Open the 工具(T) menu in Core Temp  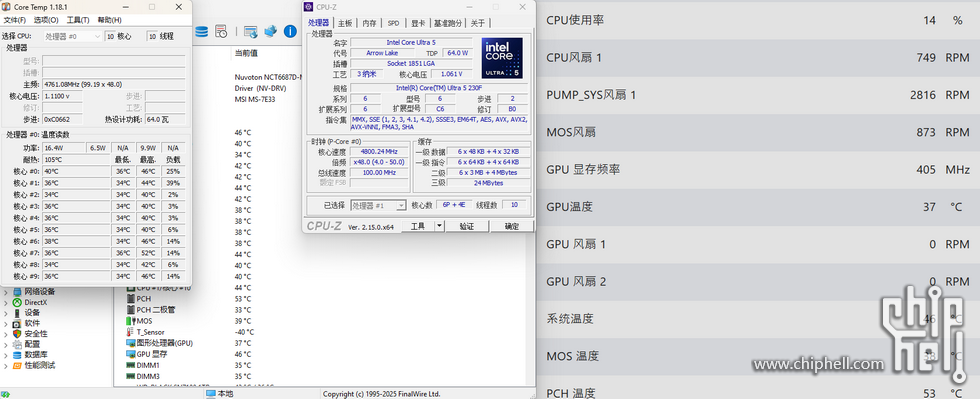pos(78,20)
